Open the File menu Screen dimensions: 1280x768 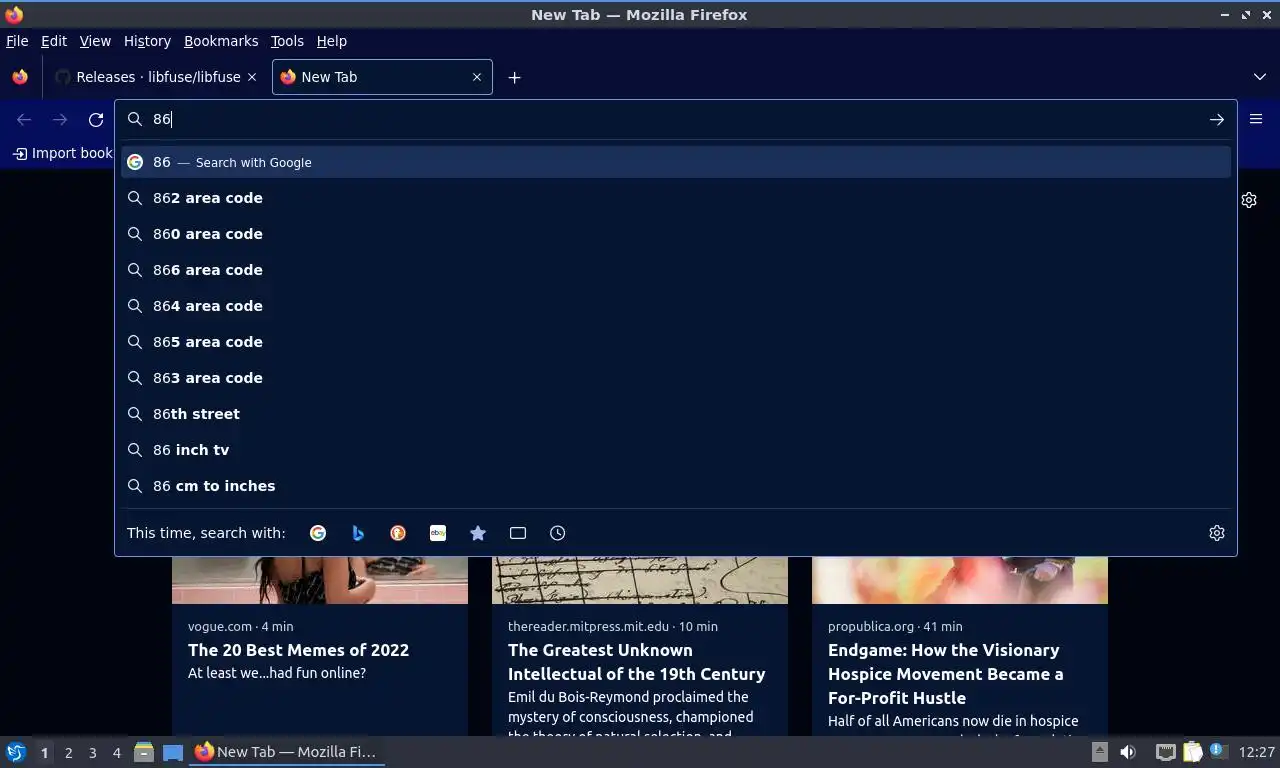(17, 41)
